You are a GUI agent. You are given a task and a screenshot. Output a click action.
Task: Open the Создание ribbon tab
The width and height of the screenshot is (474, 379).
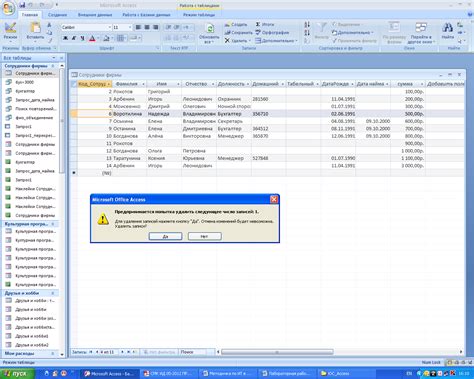point(57,15)
